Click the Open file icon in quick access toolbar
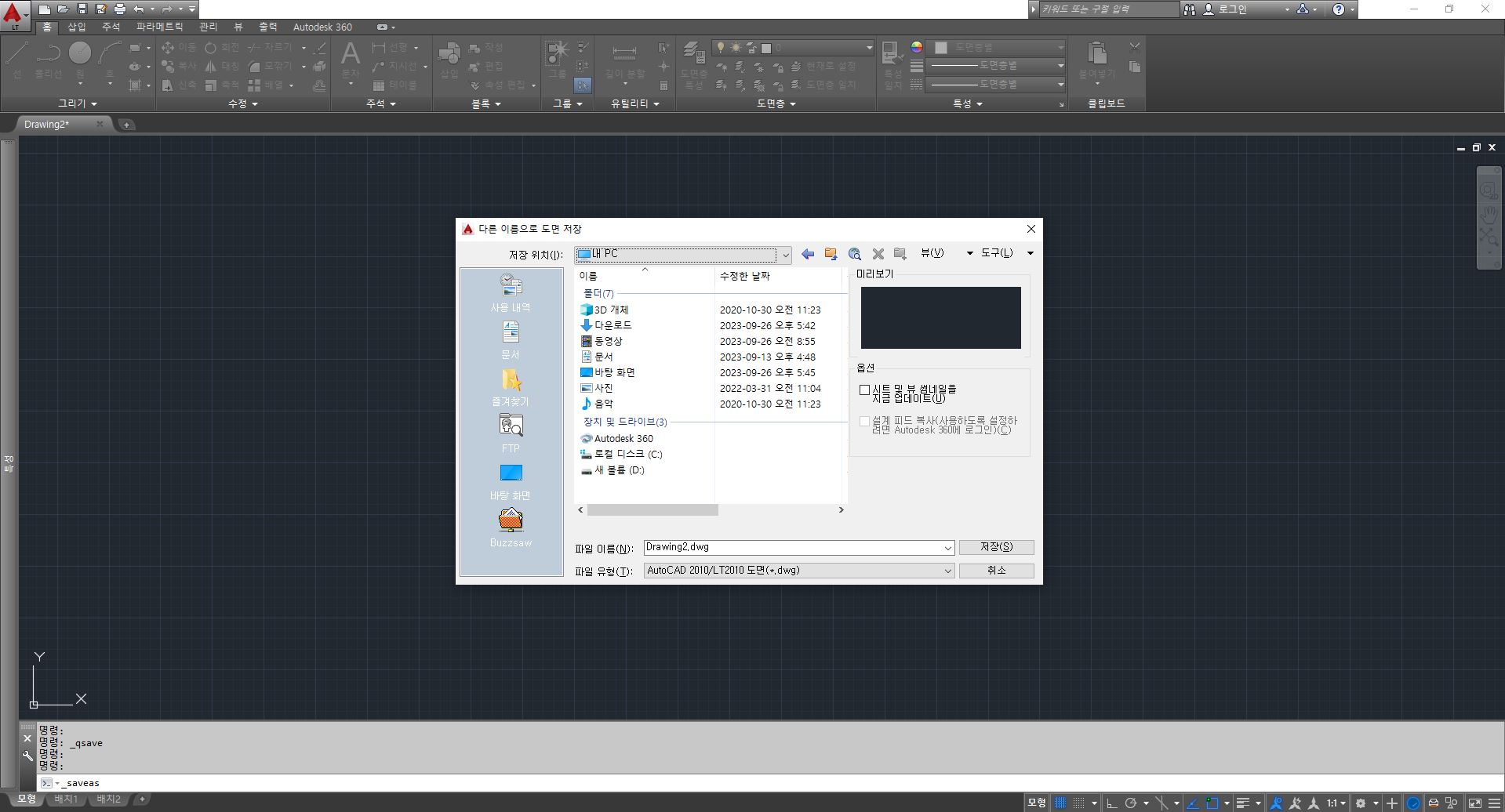Viewport: 1505px width, 812px height. (63, 9)
